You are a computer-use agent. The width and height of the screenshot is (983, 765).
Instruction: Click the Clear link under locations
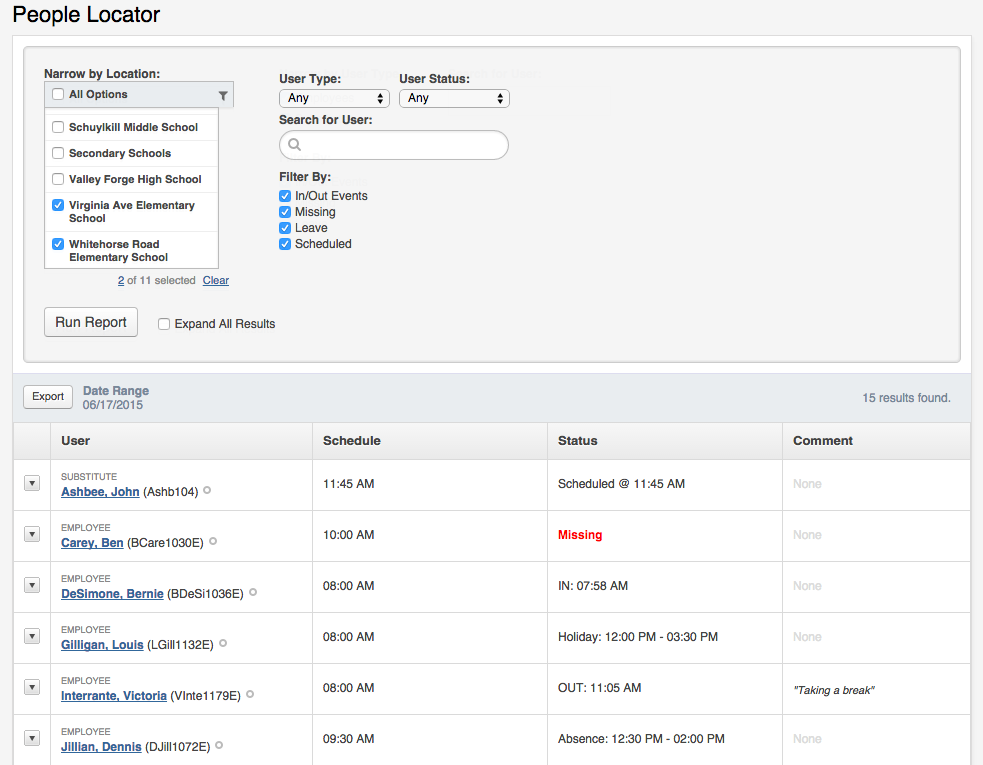coord(216,281)
